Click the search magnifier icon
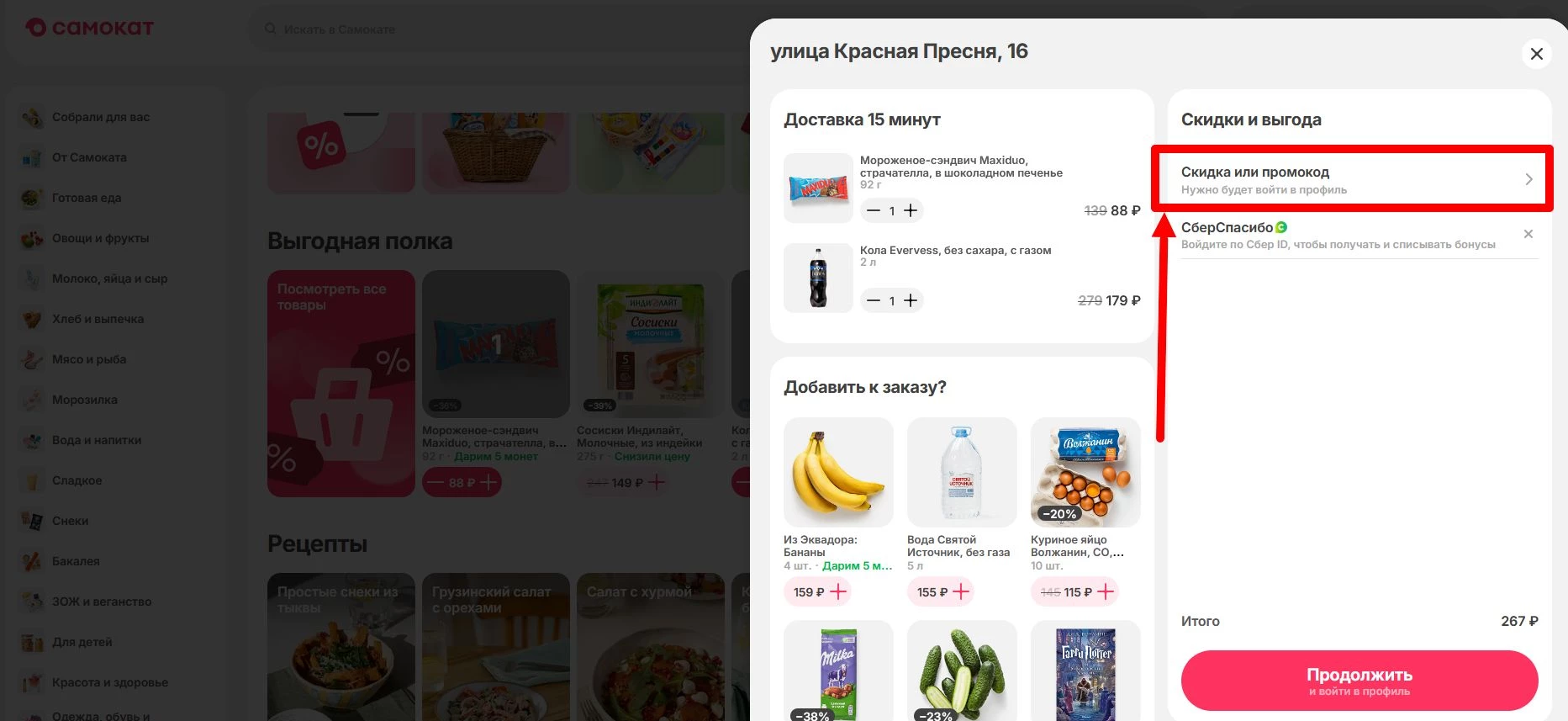 270,29
